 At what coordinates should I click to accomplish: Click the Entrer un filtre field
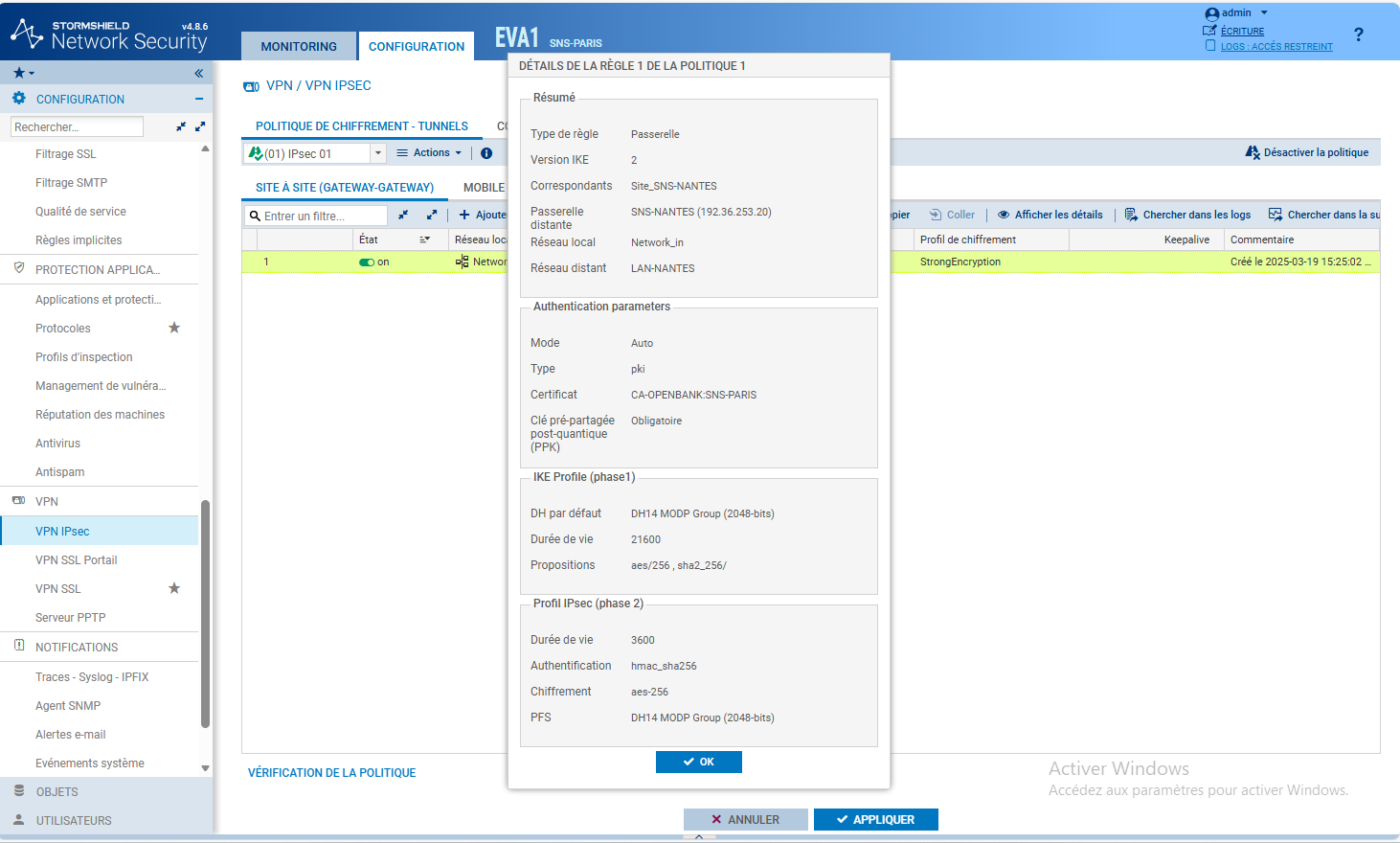point(316,216)
